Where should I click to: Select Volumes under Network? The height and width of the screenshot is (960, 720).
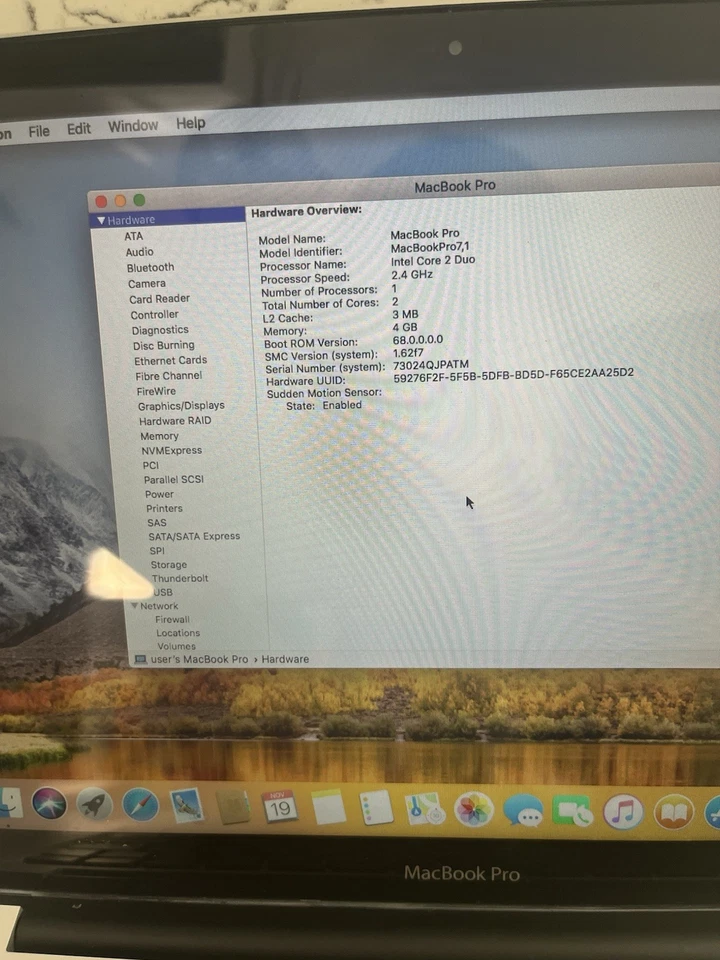[x=176, y=647]
